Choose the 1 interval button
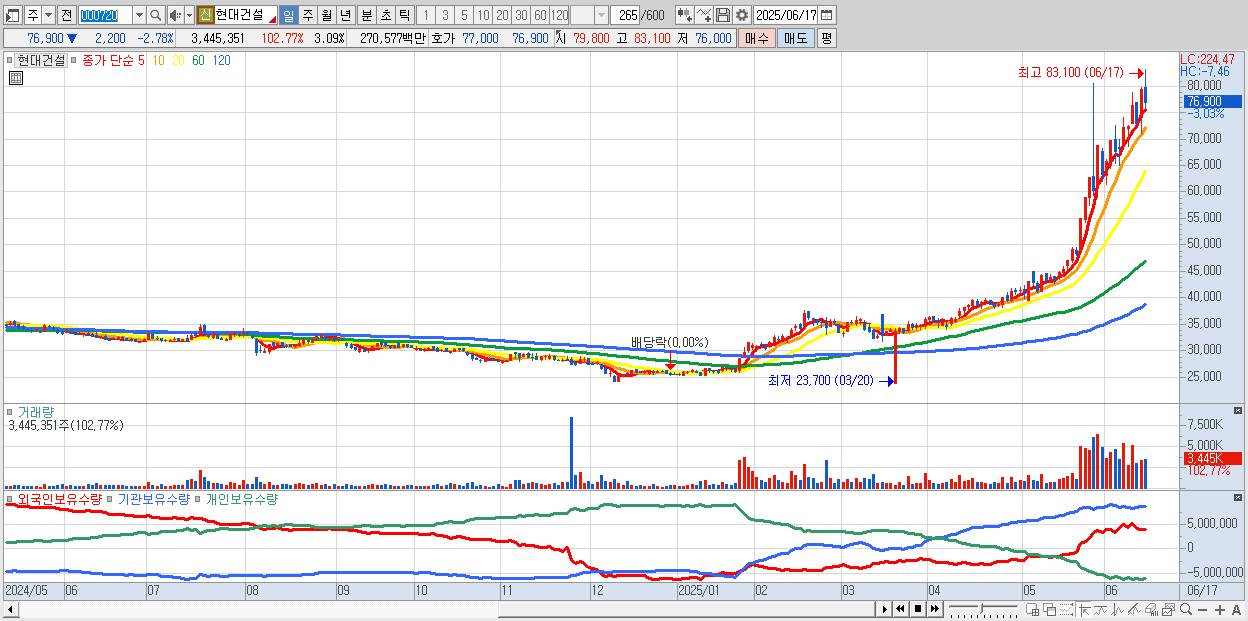Screen dimensions: 1248x621 tap(425, 15)
